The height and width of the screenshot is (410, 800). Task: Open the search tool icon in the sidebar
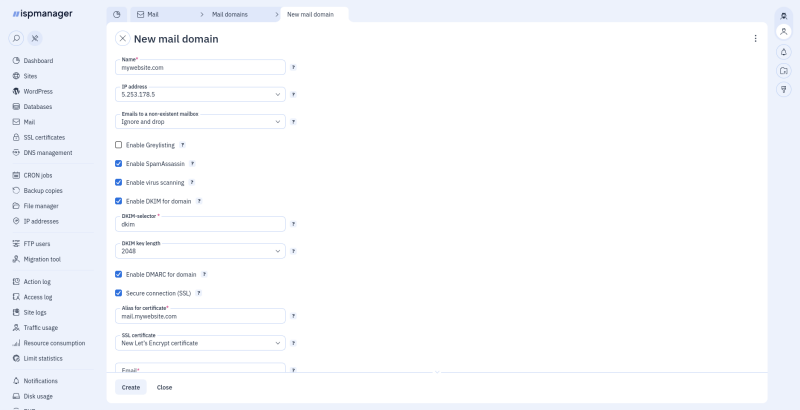[x=16, y=38]
